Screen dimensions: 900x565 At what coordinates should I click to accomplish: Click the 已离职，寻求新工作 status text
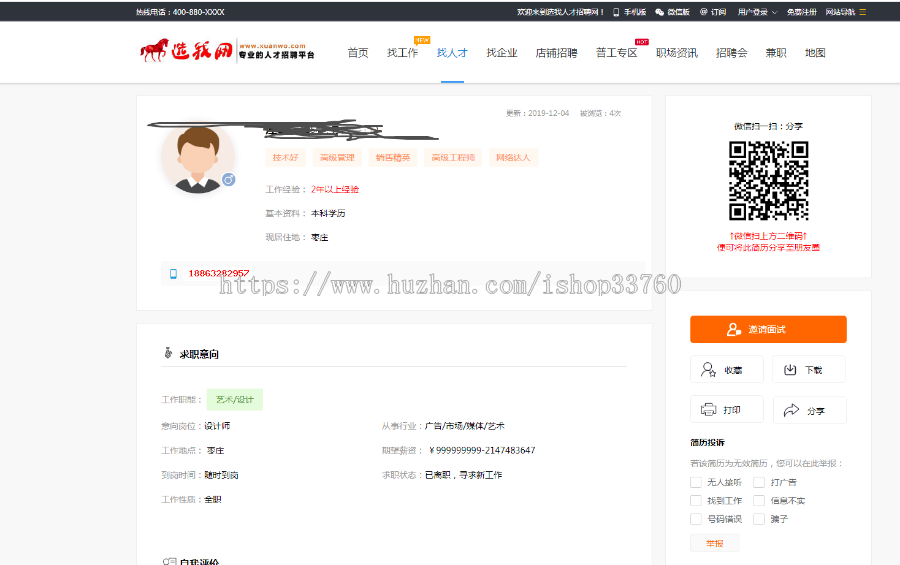point(463,475)
